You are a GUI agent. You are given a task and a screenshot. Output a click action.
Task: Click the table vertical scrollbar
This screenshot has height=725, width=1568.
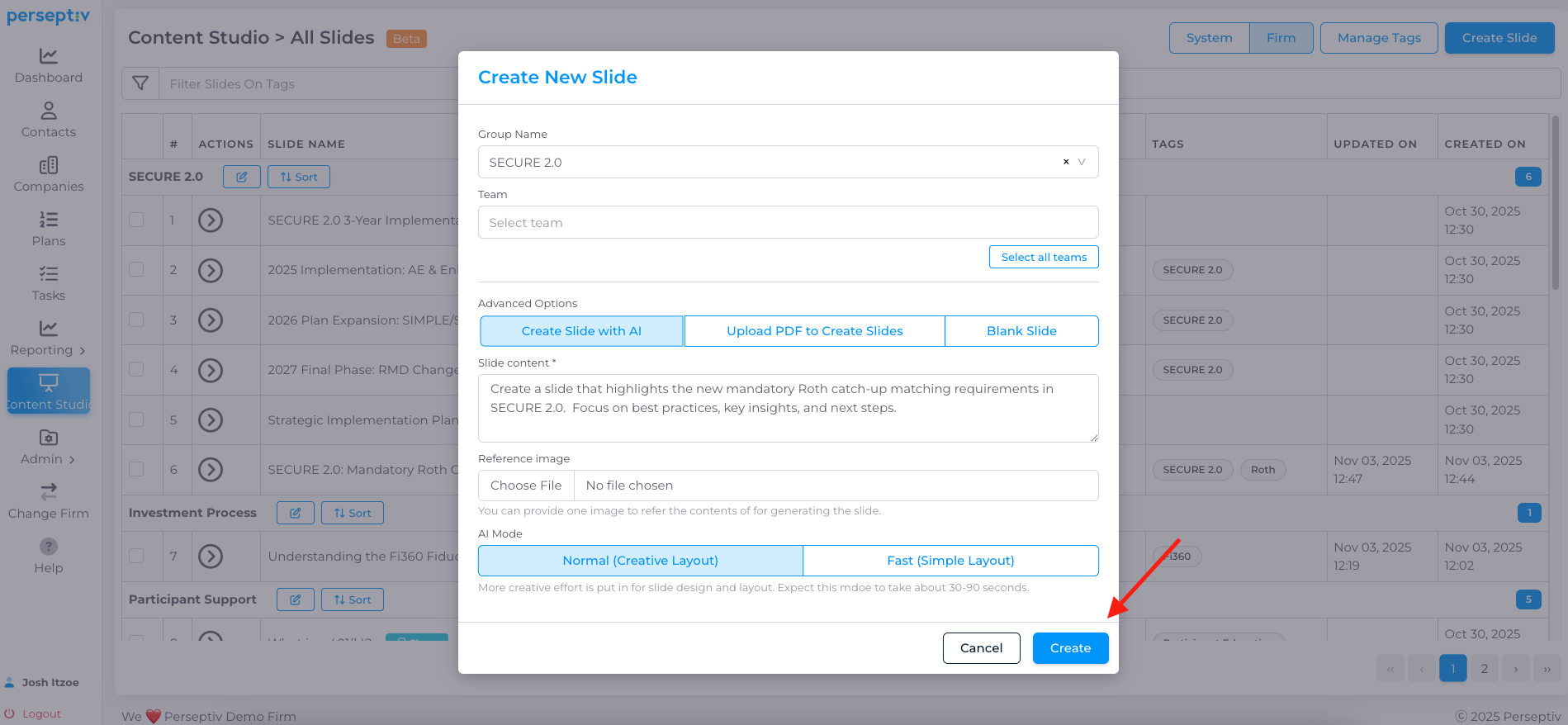(x=1556, y=202)
